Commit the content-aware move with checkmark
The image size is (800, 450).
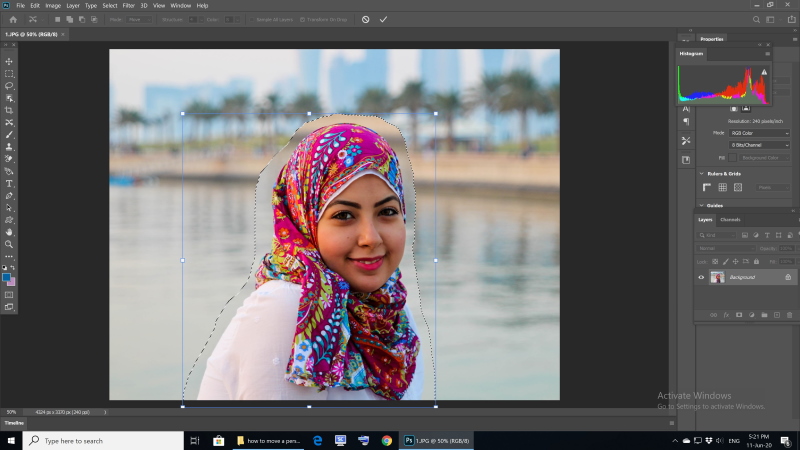tap(383, 19)
